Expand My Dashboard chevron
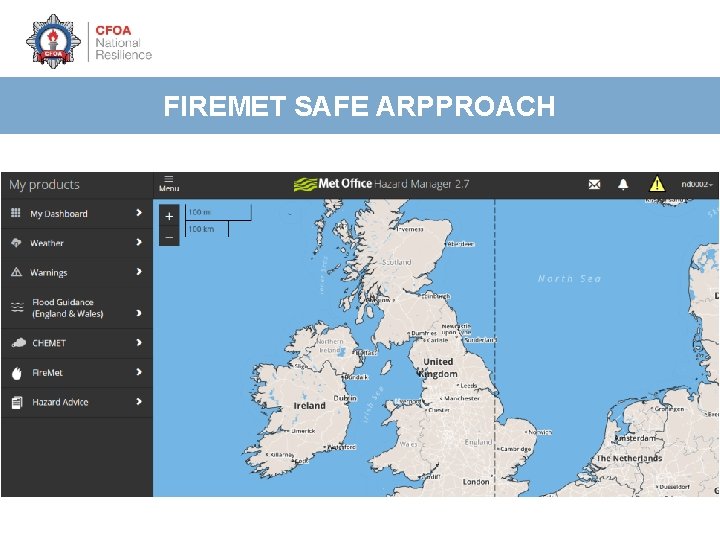The width and height of the screenshot is (720, 540). pyautogui.click(x=139, y=213)
